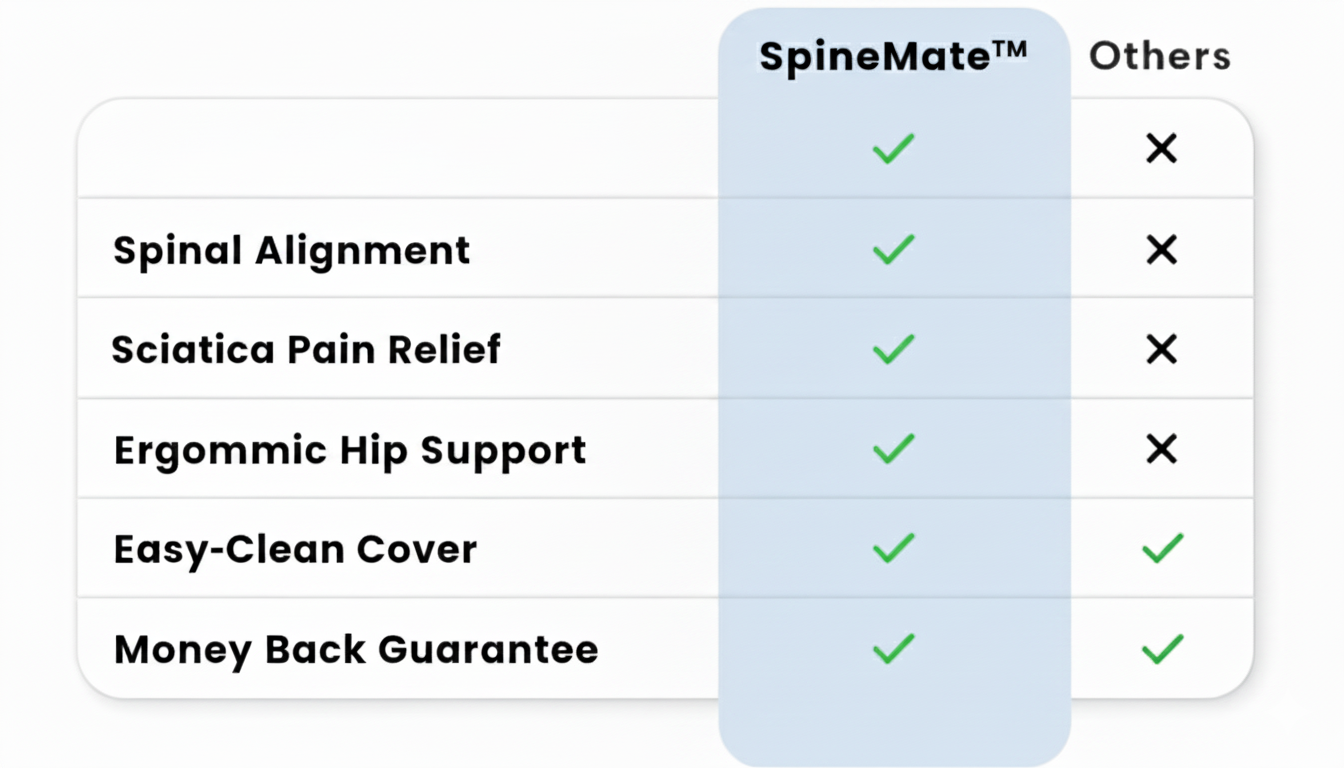Click the Others X for Sciatica Pain Relief

coord(1161,349)
